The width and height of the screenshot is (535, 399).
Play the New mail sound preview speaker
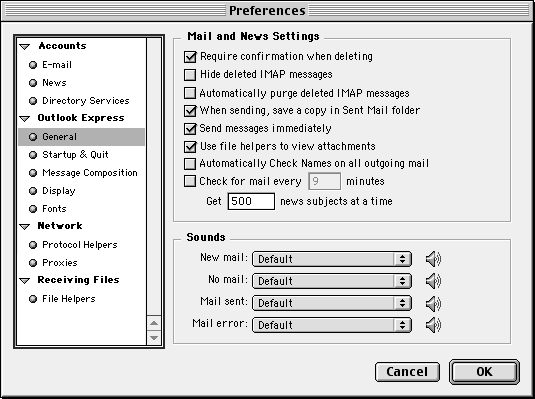433,259
